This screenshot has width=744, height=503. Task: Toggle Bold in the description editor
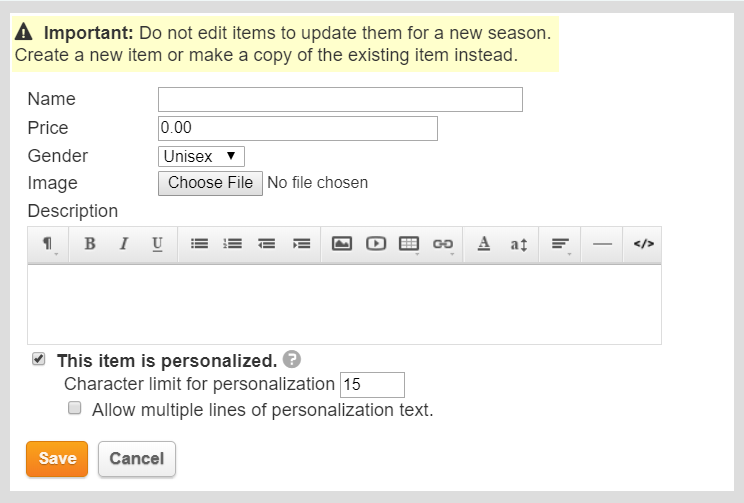pyautogui.click(x=90, y=244)
